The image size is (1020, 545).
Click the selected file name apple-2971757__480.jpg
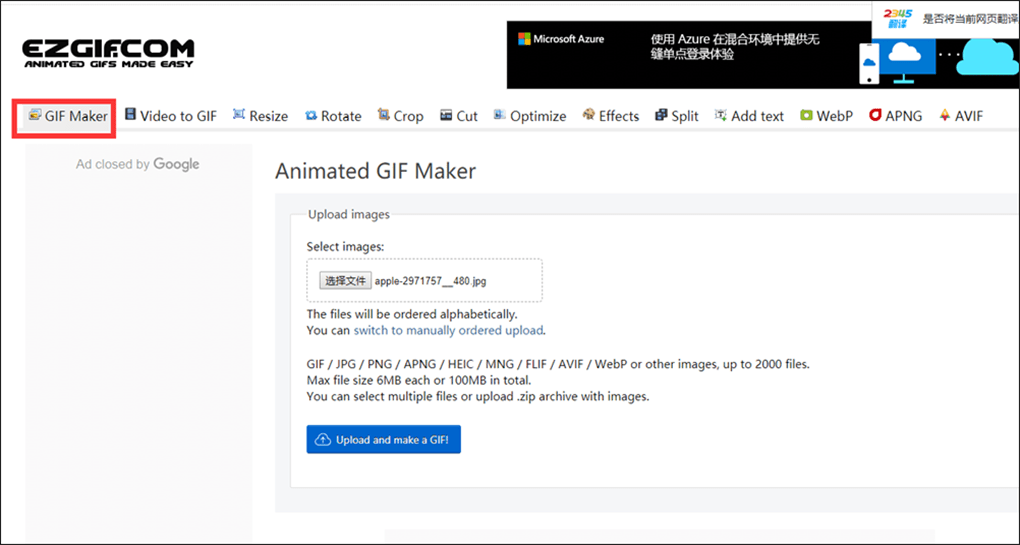point(431,282)
